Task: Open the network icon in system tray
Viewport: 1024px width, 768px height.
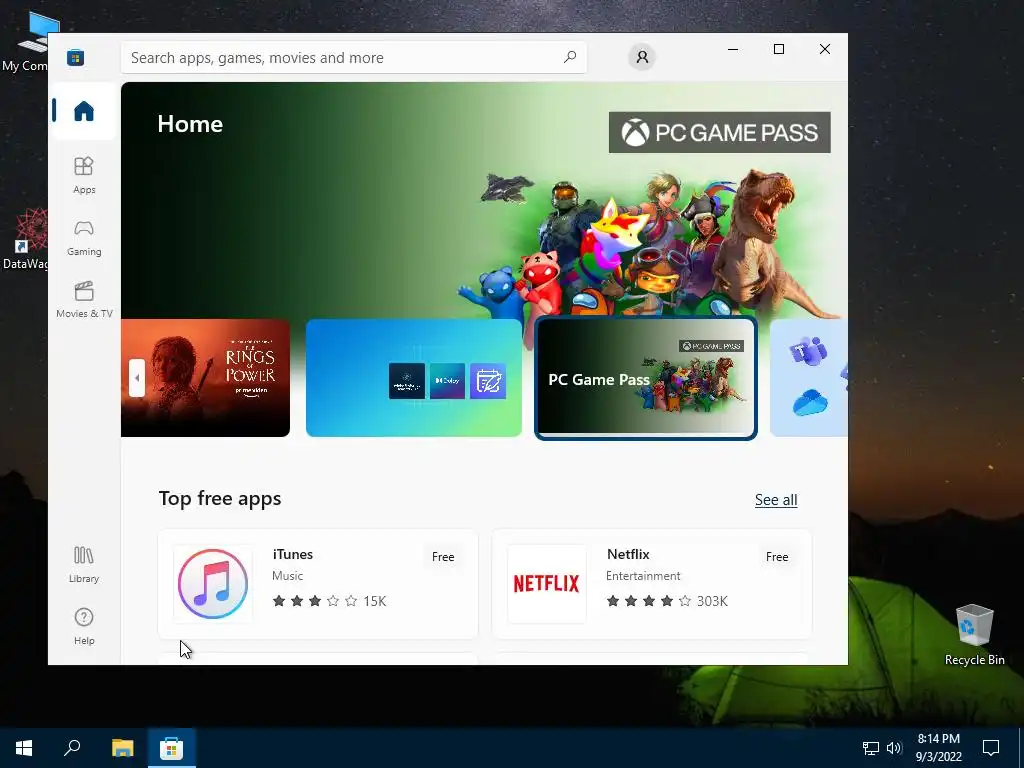Action: [871, 748]
